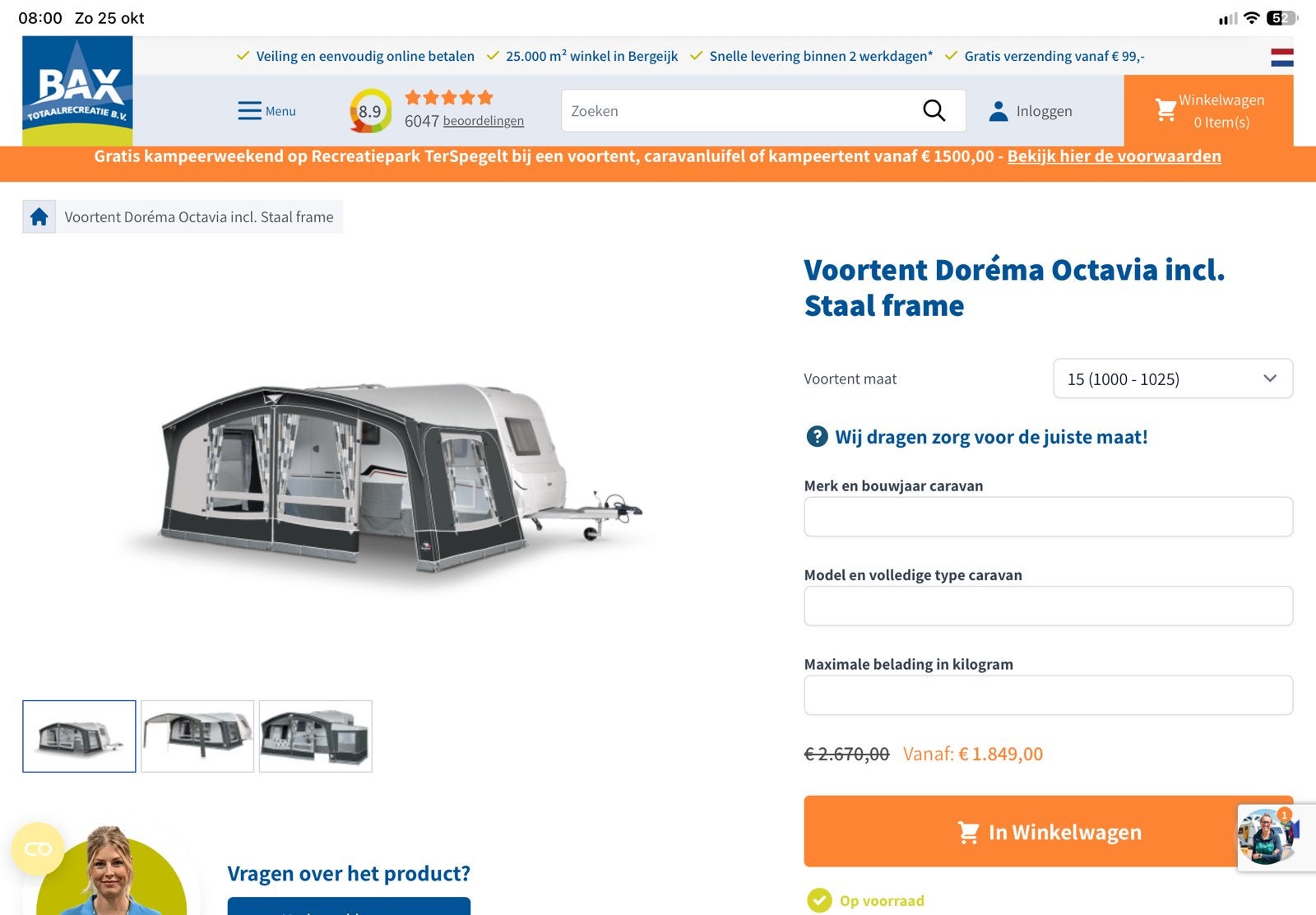Click the Vanaf: € 1.849,00 price
This screenshot has height=915, width=1316.
click(973, 754)
